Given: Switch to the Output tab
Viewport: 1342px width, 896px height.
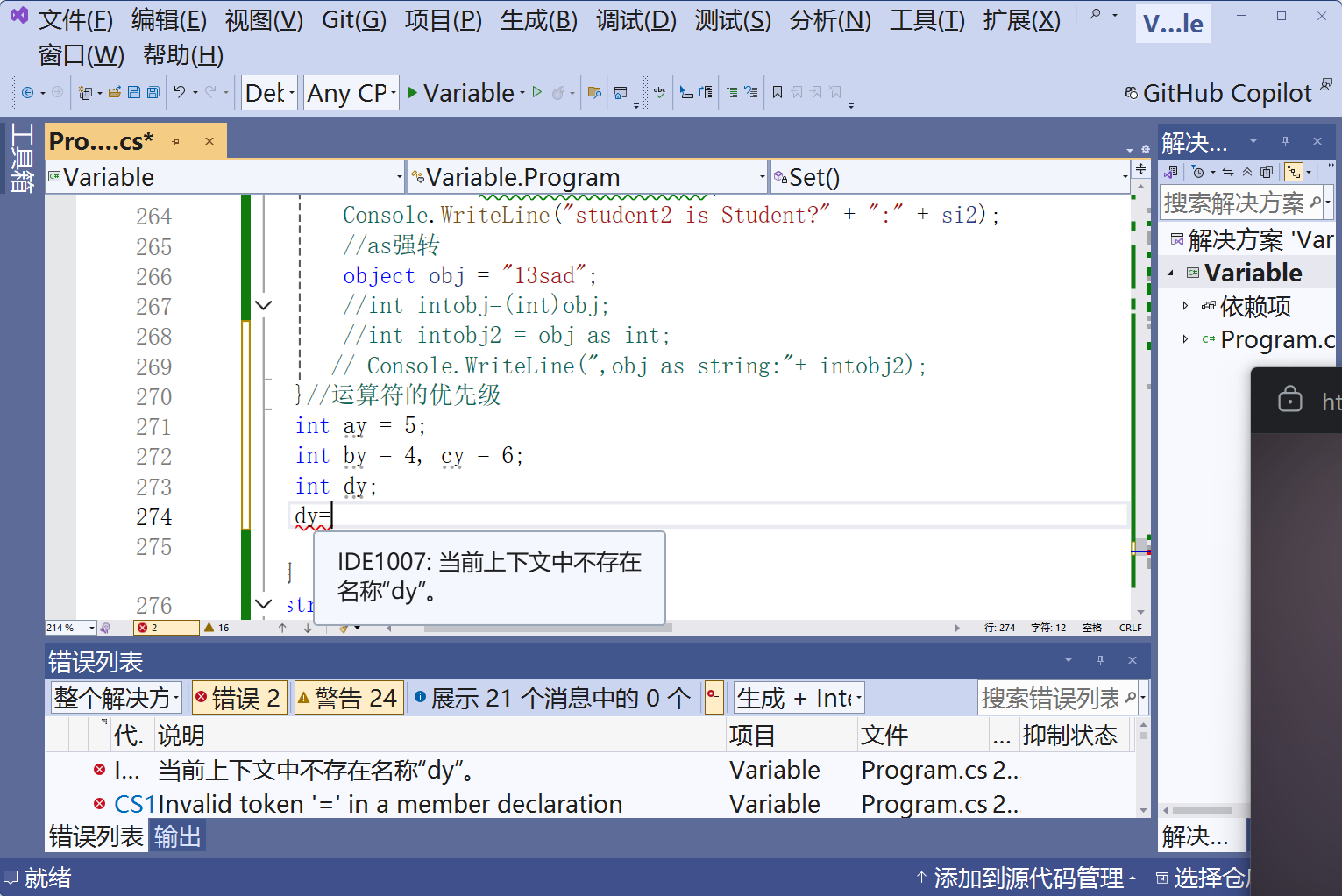Looking at the screenshot, I should click(x=177, y=836).
